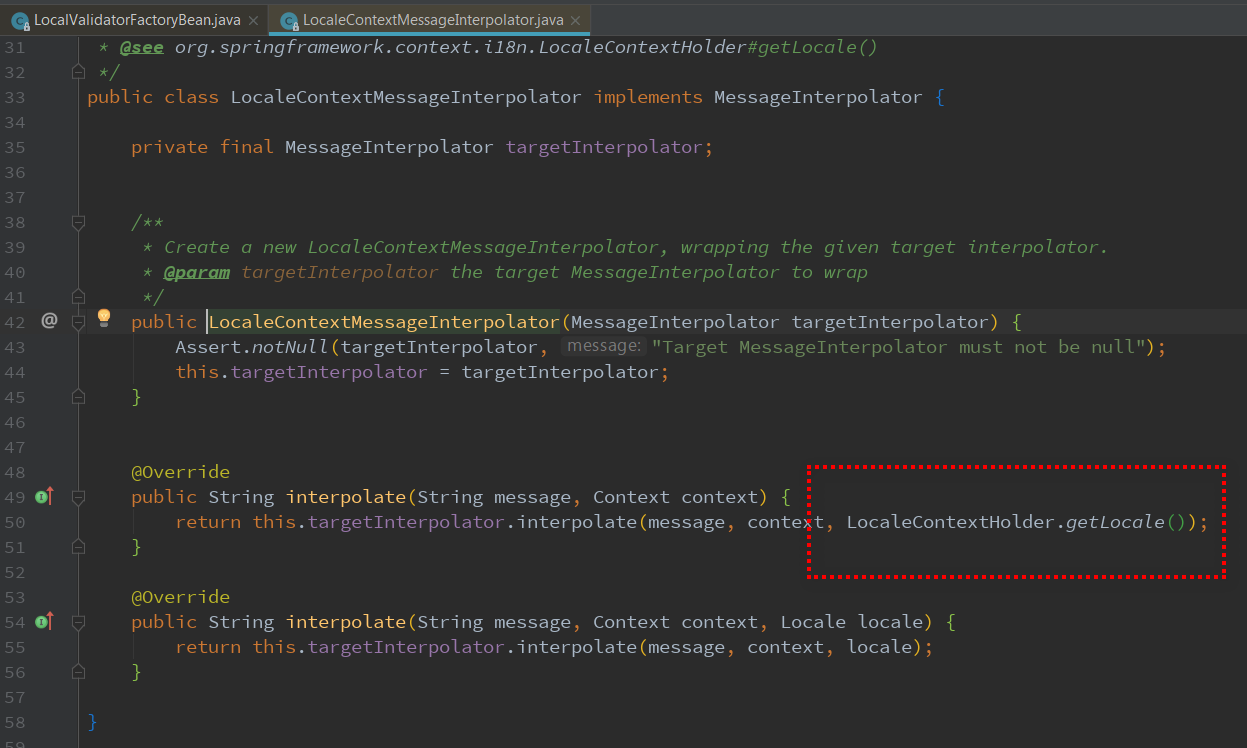Viewport: 1247px width, 748px height.
Task: Click the @Override annotation on line 53
Action: [180, 597]
